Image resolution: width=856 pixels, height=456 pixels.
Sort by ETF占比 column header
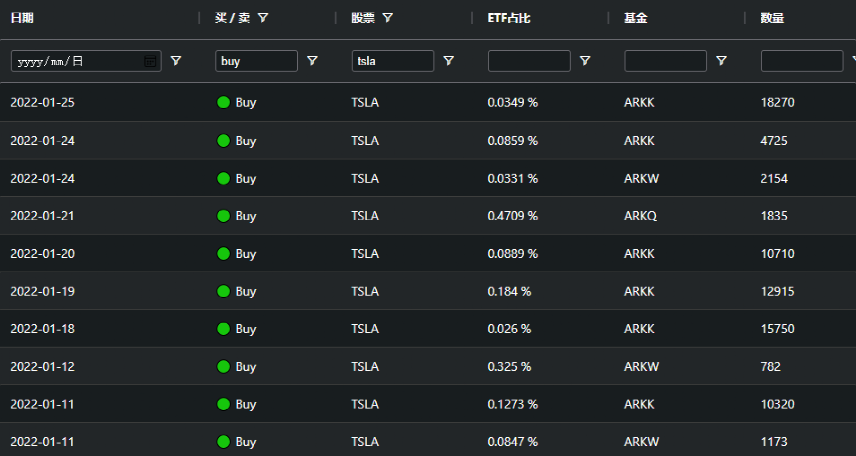[x=509, y=18]
